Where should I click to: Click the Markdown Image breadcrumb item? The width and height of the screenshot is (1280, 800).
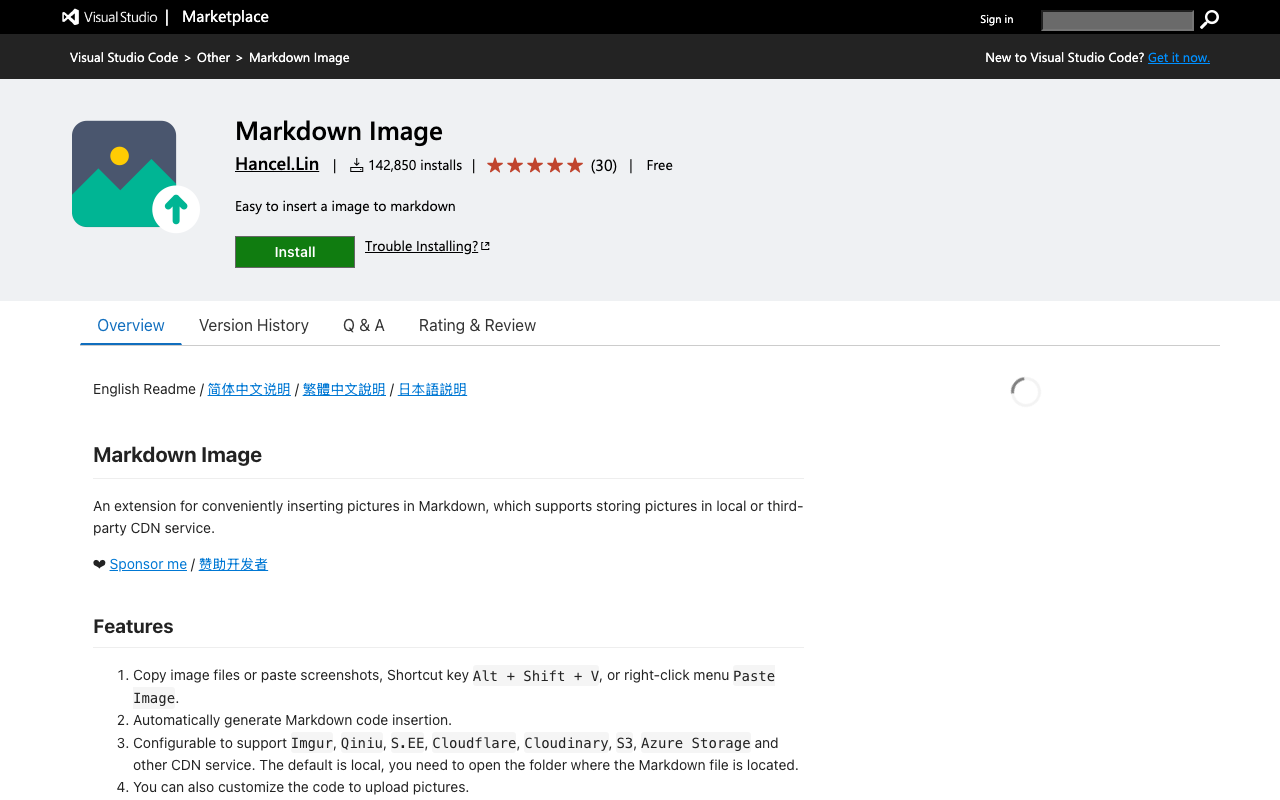point(299,57)
